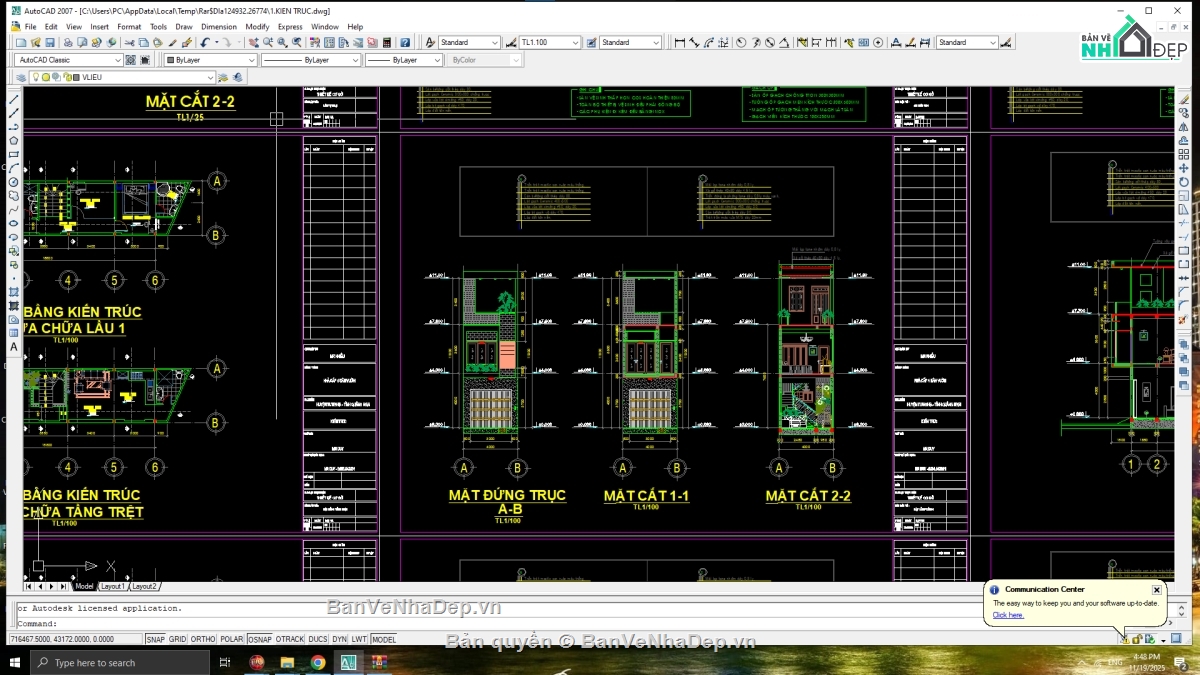Viewport: 1200px width, 675px height.
Task: Open Layer Properties Manager icon
Action: pos(21,76)
